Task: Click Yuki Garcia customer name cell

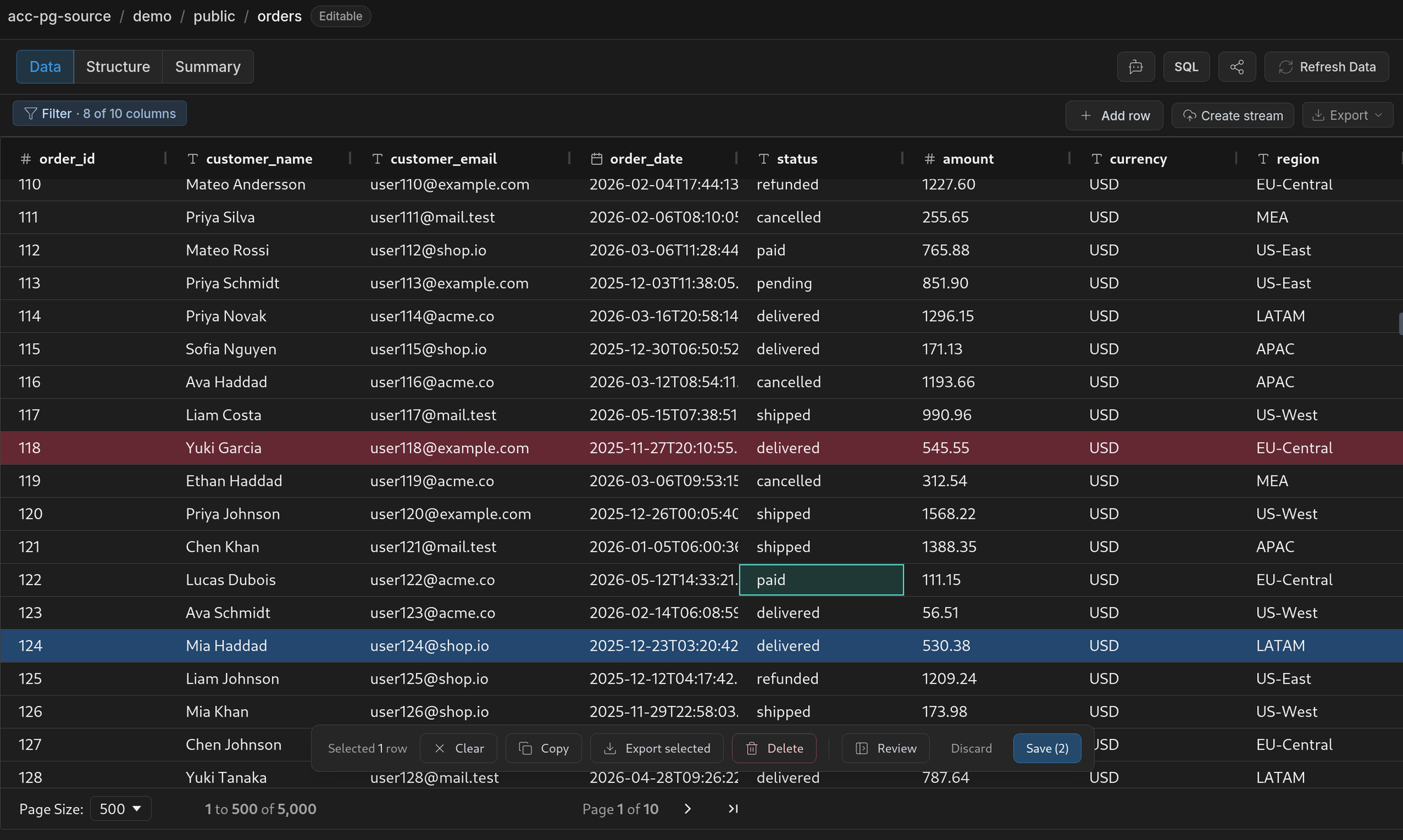Action: click(224, 448)
